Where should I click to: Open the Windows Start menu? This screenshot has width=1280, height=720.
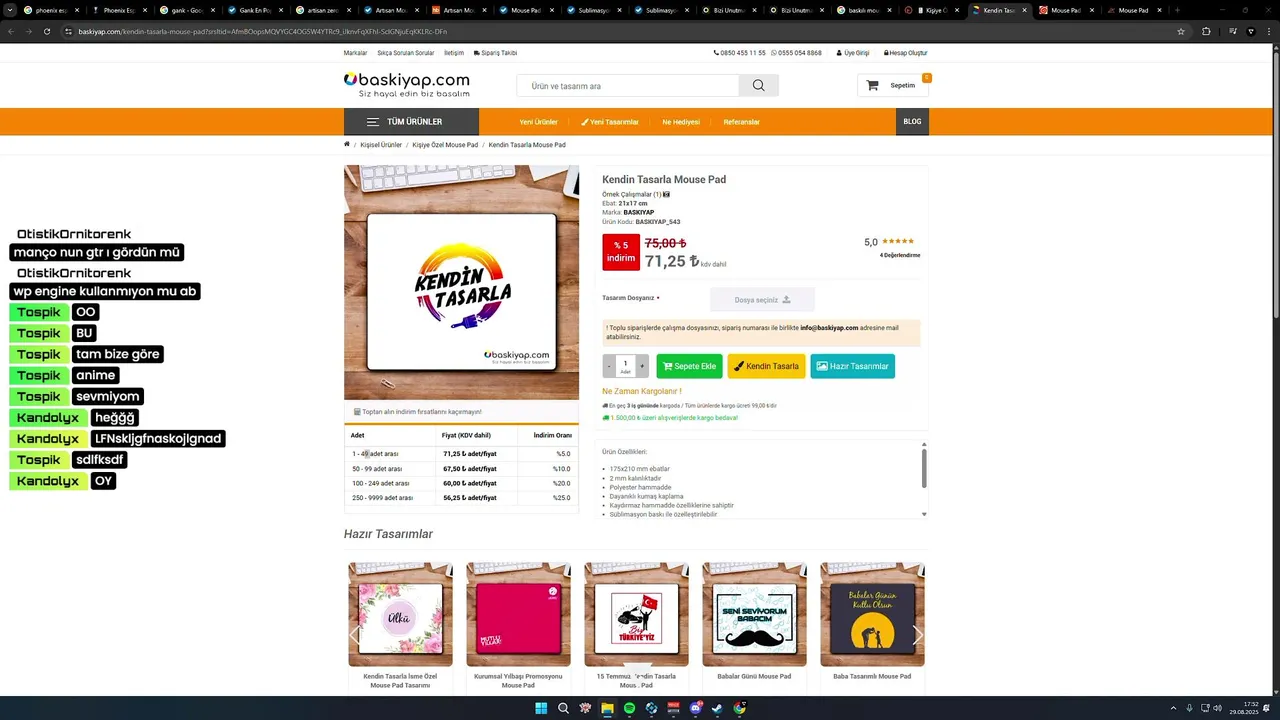tap(541, 708)
